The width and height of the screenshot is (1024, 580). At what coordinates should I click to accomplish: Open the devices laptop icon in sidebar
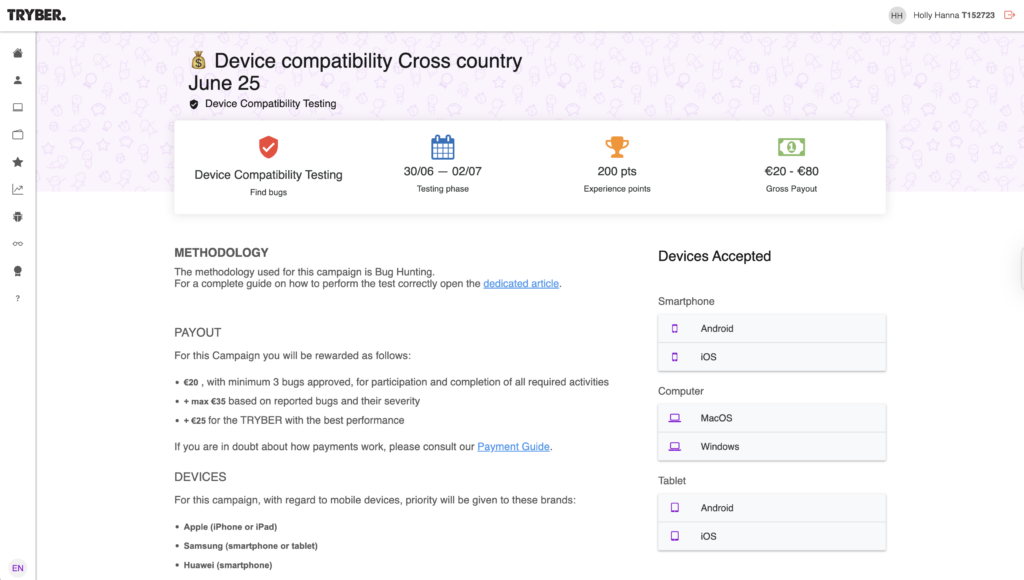click(x=18, y=107)
